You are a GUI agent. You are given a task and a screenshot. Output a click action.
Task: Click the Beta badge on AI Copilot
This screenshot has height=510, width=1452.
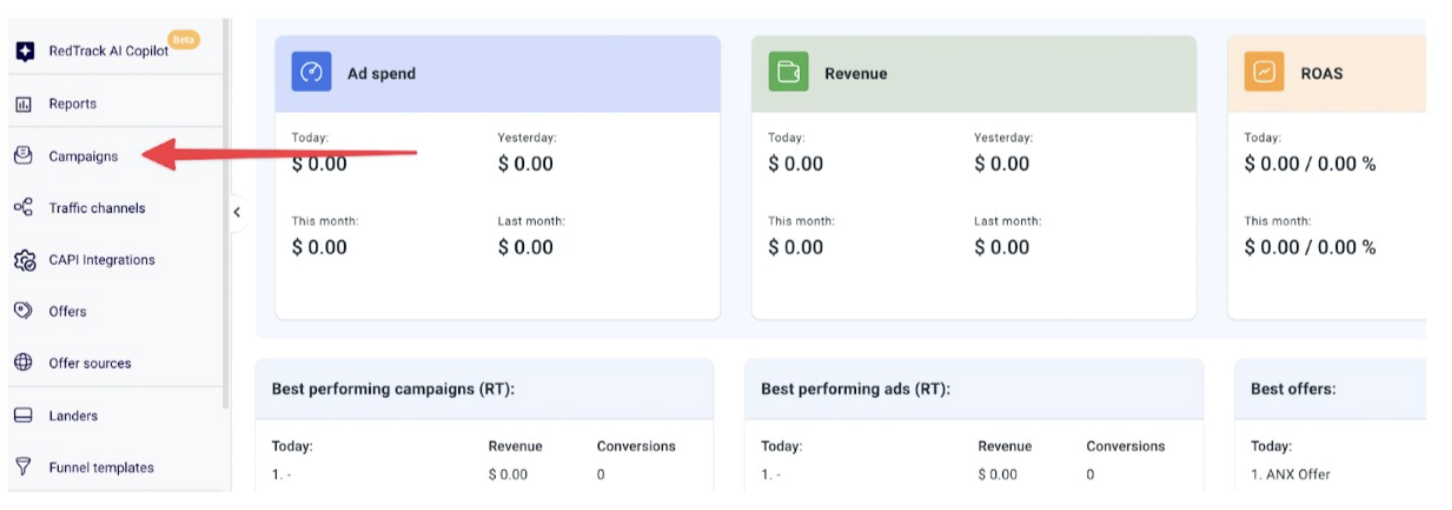coord(183,40)
